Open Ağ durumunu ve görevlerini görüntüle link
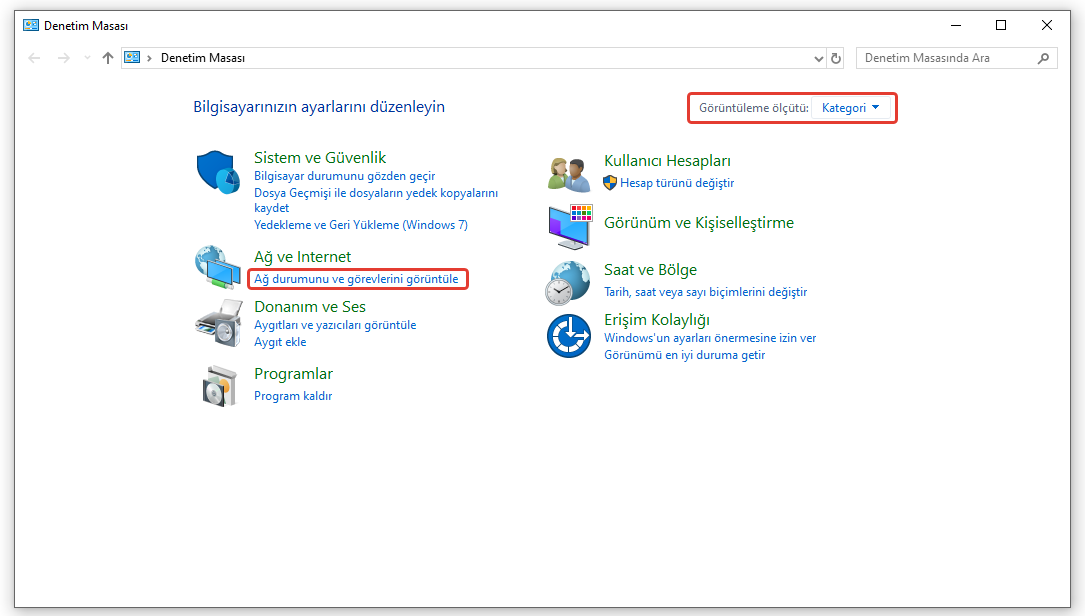1085x616 pixels. click(356, 279)
